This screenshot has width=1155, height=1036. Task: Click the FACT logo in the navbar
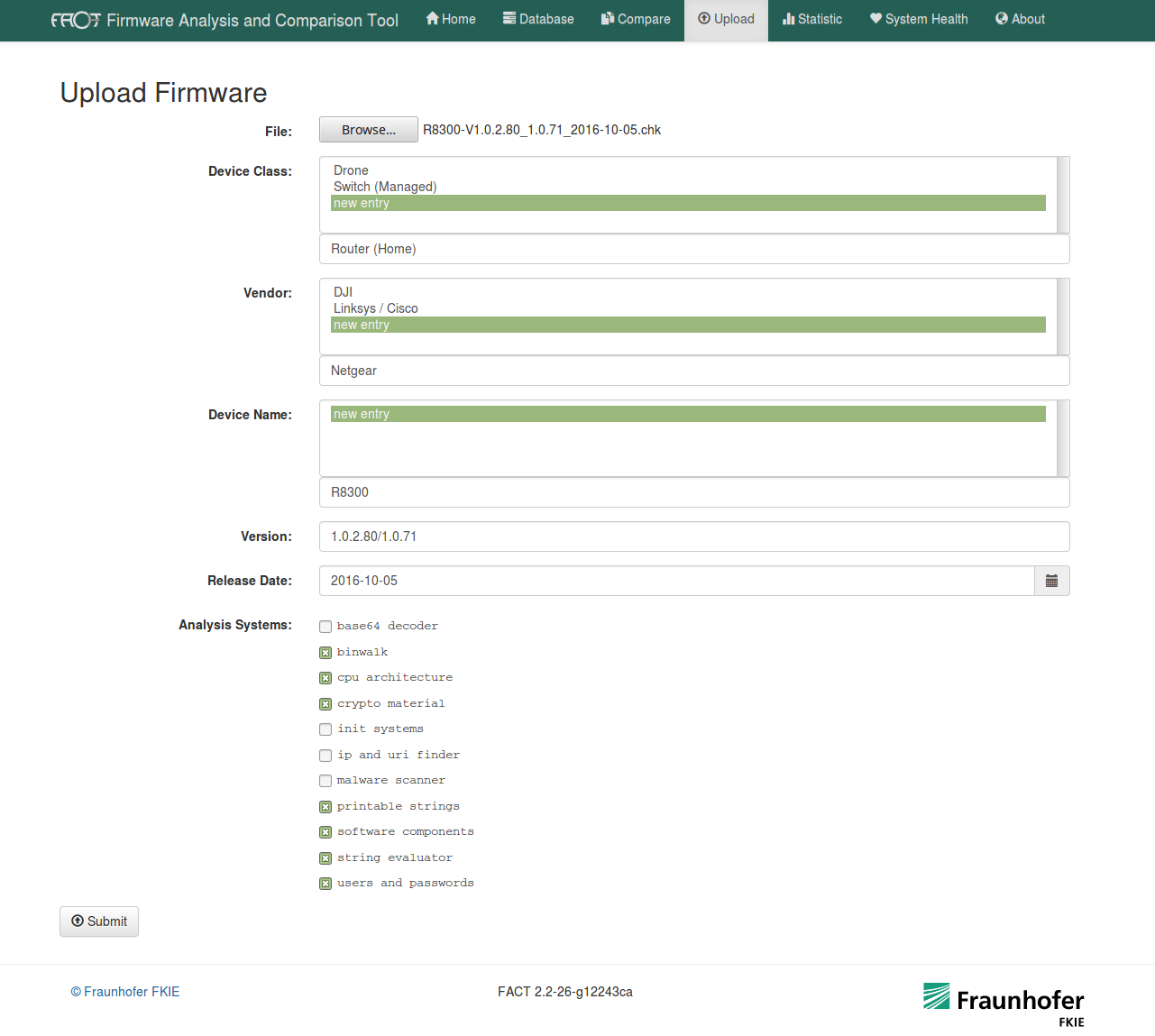tap(76, 20)
